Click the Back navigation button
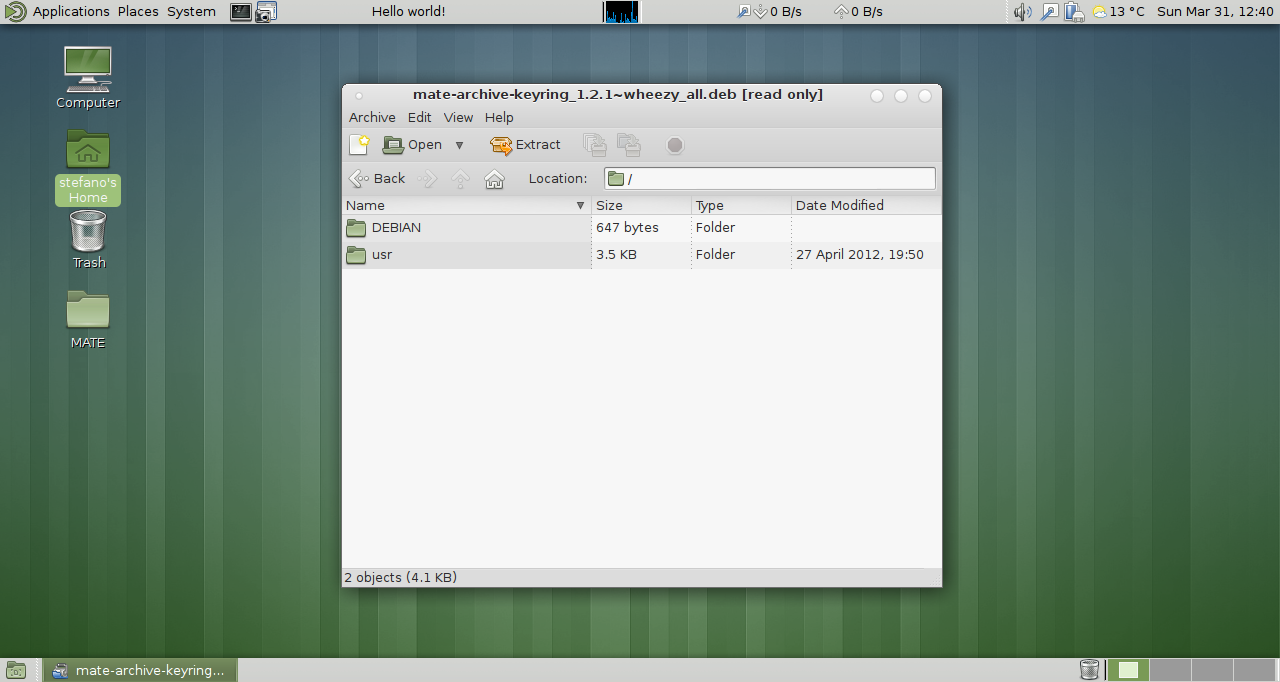The image size is (1280, 682). pyautogui.click(x=377, y=179)
